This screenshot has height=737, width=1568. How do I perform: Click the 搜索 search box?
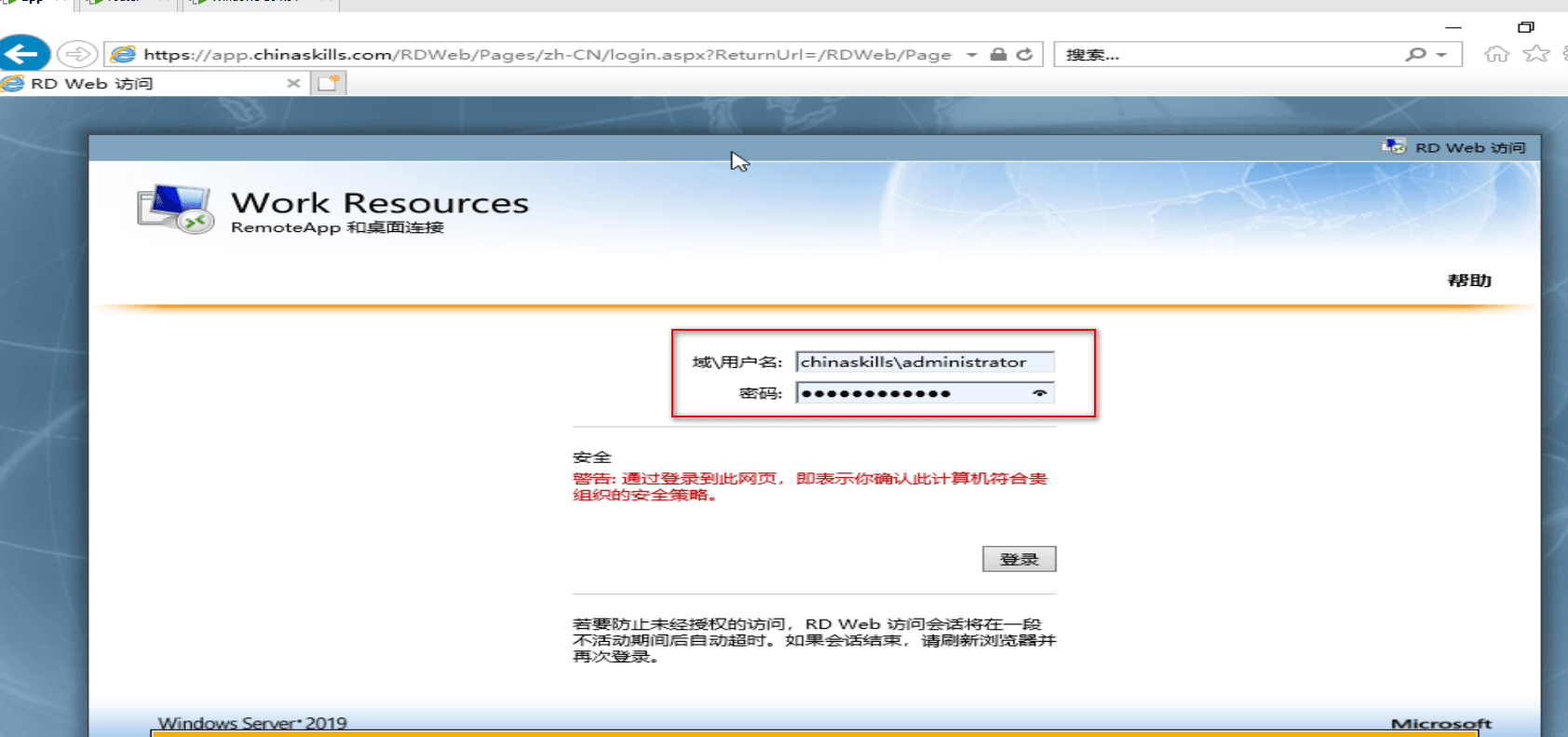[1229, 54]
